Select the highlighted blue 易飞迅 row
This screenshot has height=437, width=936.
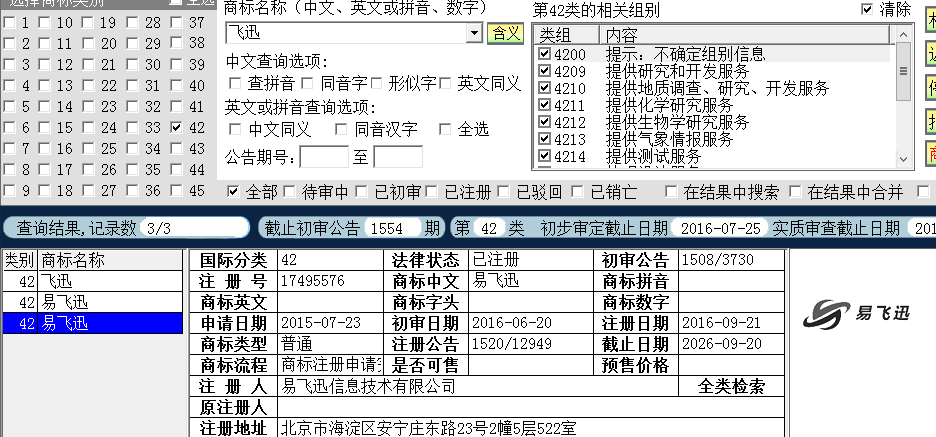click(93, 324)
